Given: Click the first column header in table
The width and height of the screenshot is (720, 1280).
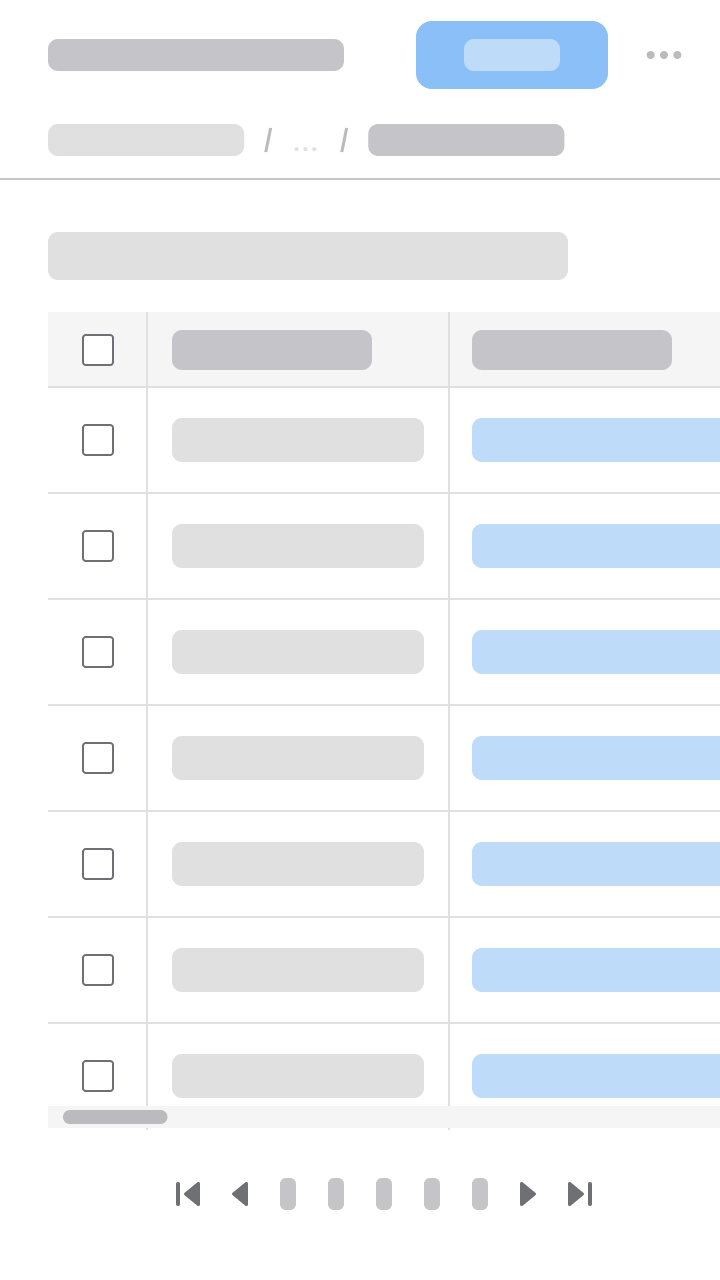Looking at the screenshot, I should (x=272, y=350).
